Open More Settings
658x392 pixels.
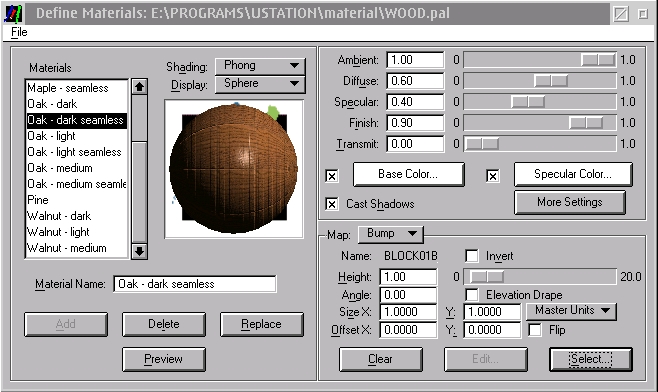pyautogui.click(x=570, y=202)
